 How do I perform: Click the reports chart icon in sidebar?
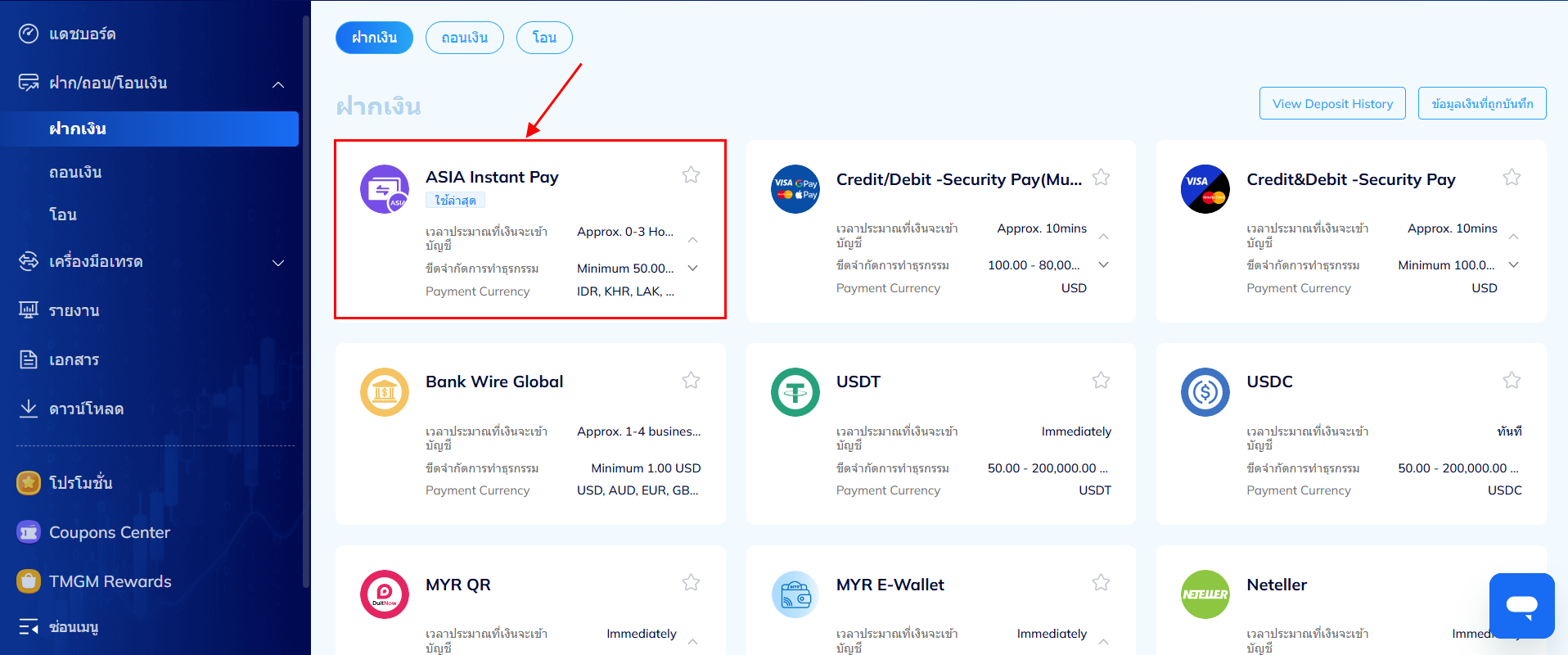(x=29, y=310)
